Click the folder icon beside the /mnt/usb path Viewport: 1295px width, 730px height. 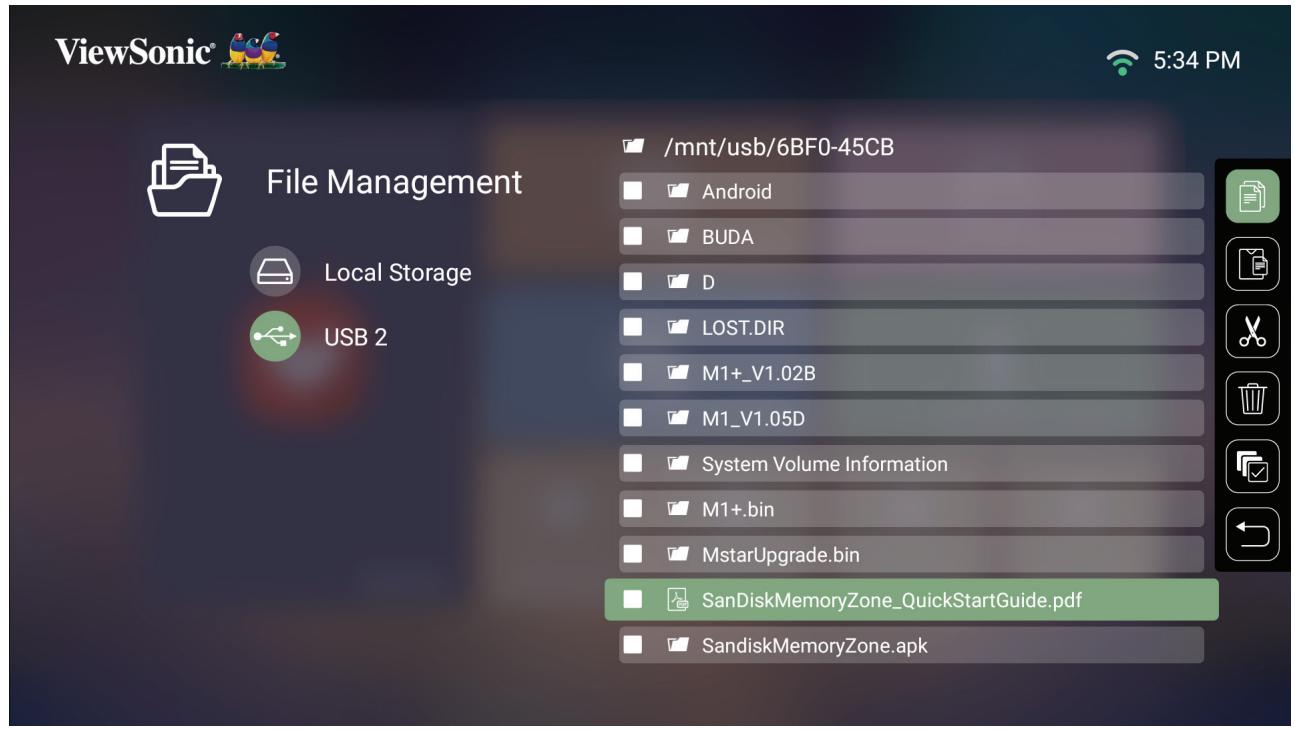[x=632, y=148]
